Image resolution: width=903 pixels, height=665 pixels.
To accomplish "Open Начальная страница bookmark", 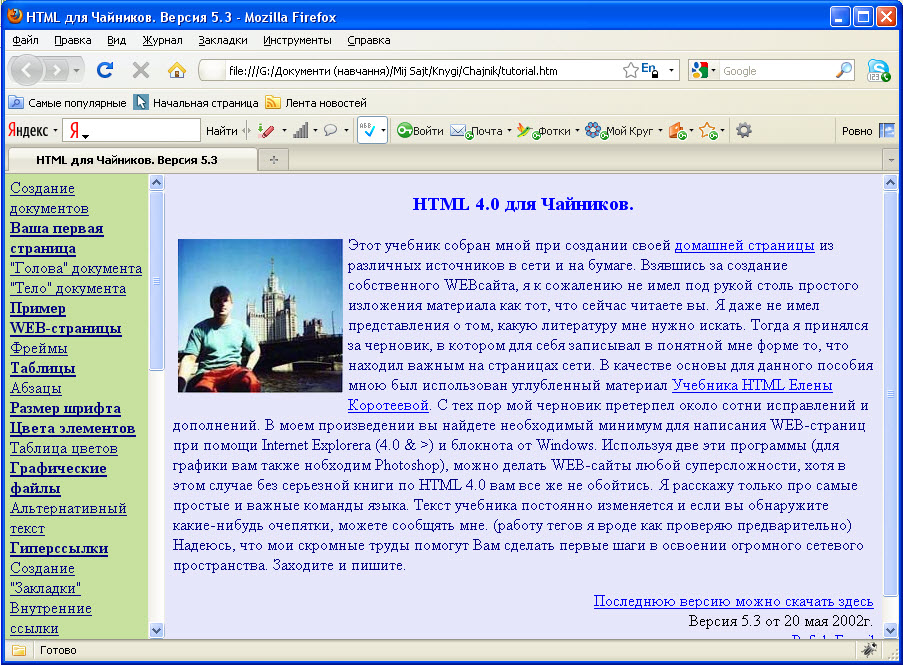I will (196, 102).
